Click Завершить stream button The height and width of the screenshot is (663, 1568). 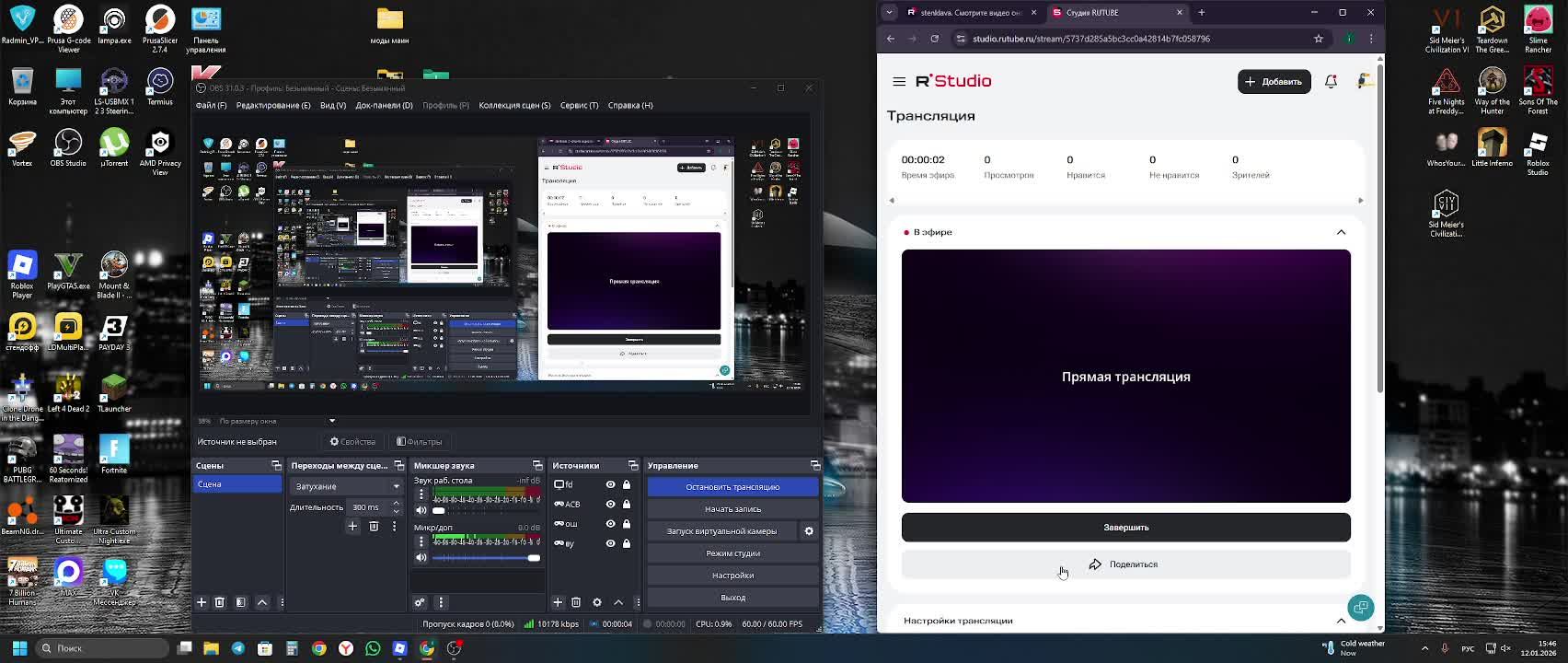pos(1126,528)
